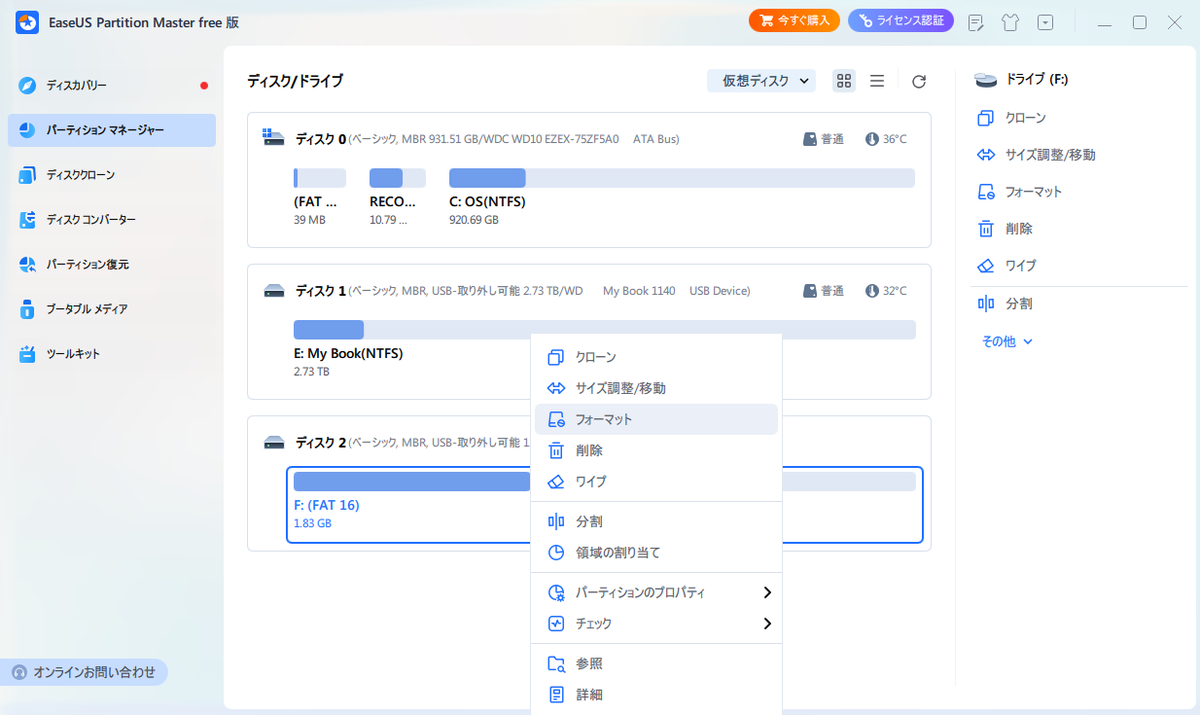The width and height of the screenshot is (1200, 715).
Task: Click the ディスク 2 drive icon
Action: pyautogui.click(x=274, y=442)
